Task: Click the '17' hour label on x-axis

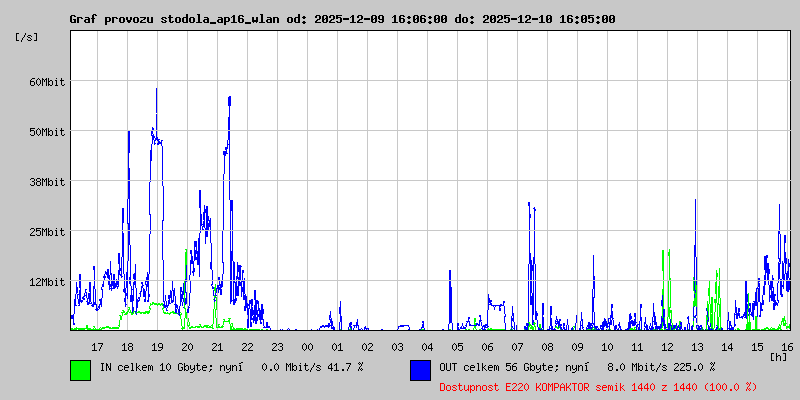Action: pos(97,347)
